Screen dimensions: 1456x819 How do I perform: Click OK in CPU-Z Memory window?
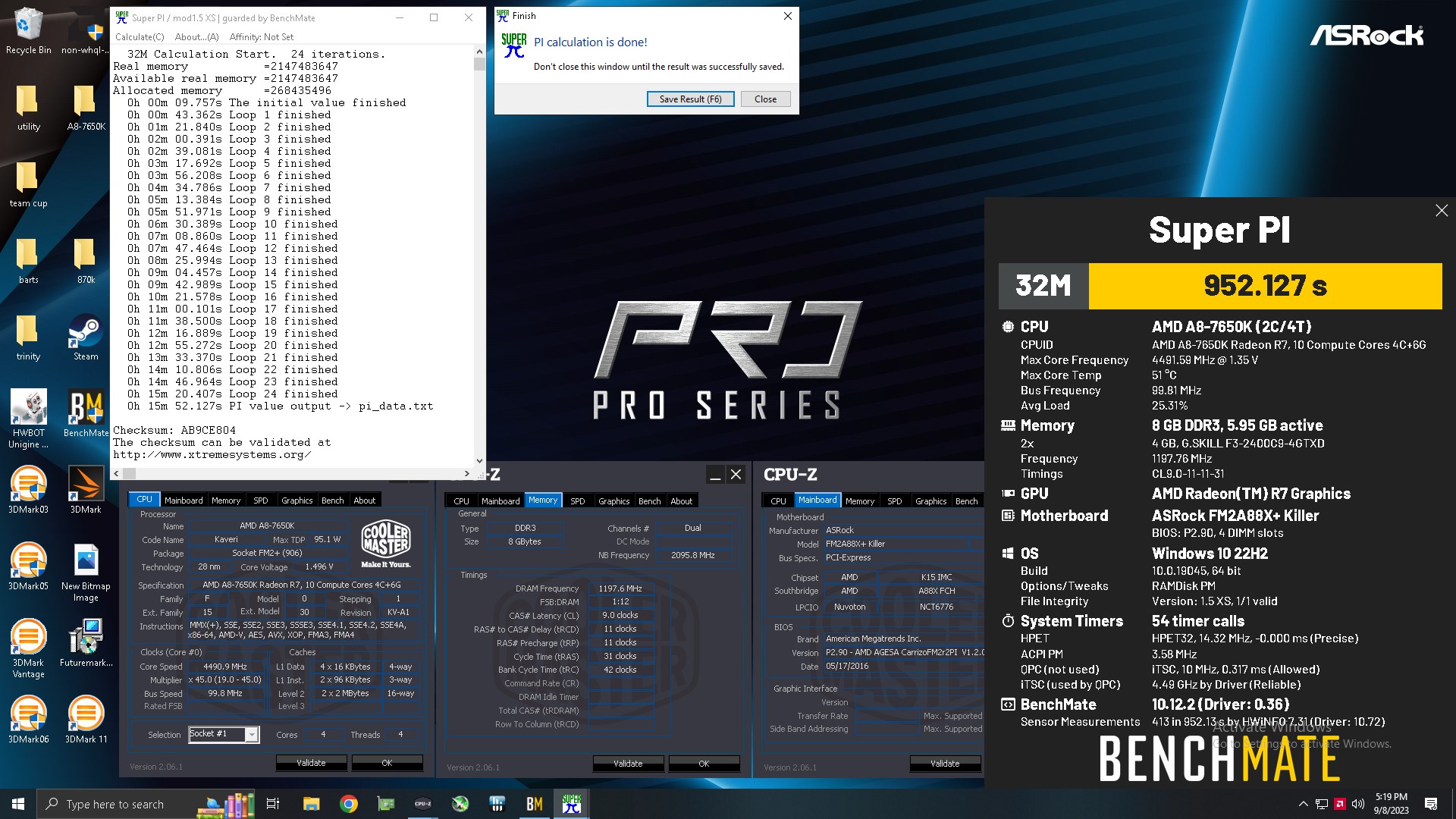click(704, 764)
